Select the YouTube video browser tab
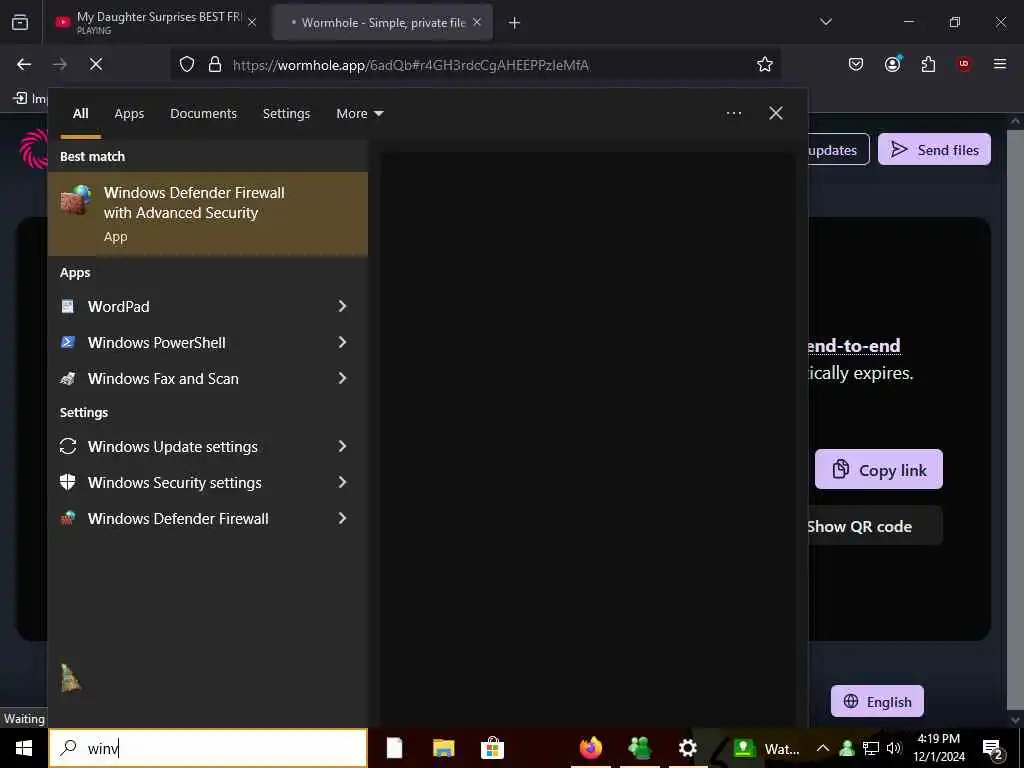1024x768 pixels. [x=157, y=22]
